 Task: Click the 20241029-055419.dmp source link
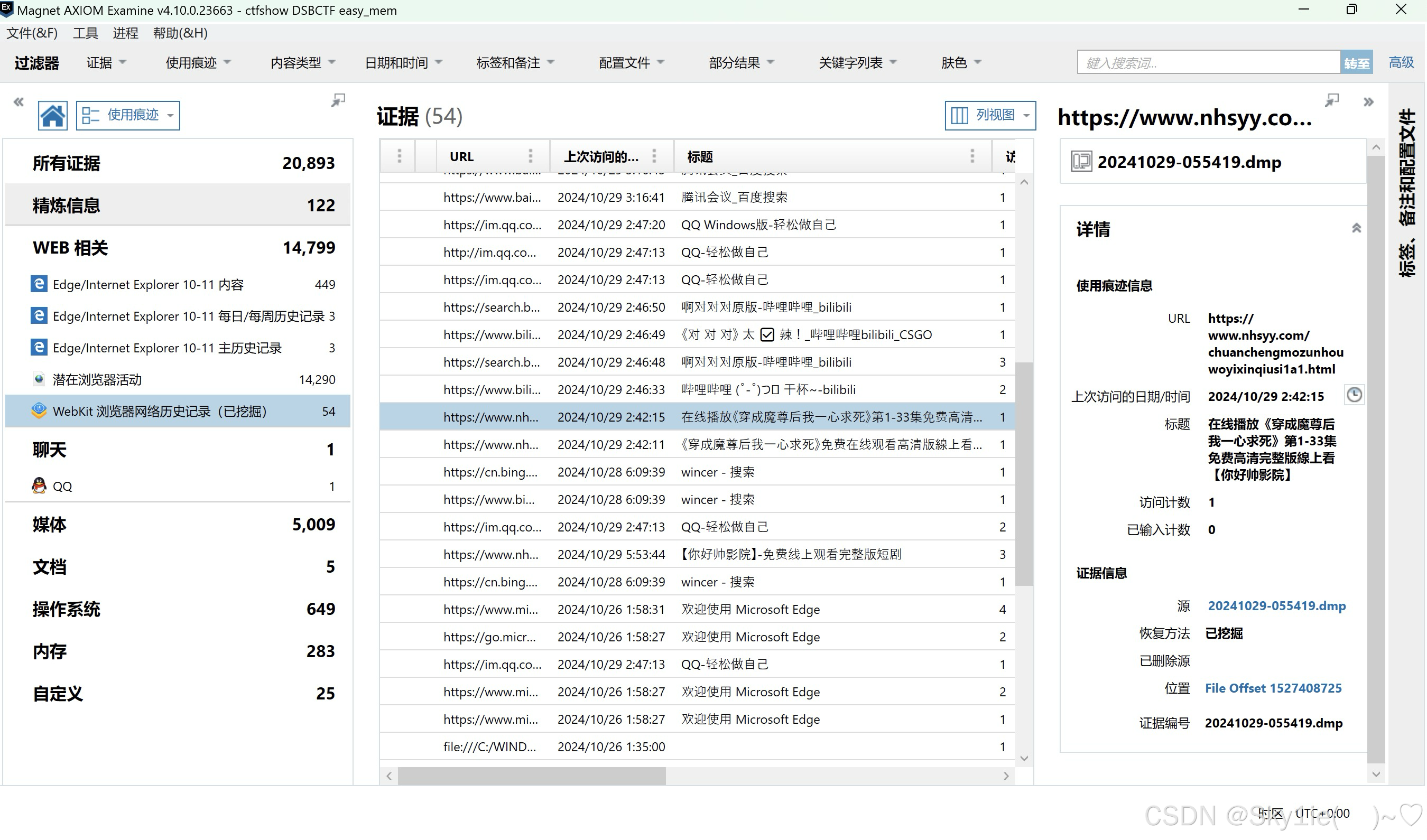tap(1276, 606)
